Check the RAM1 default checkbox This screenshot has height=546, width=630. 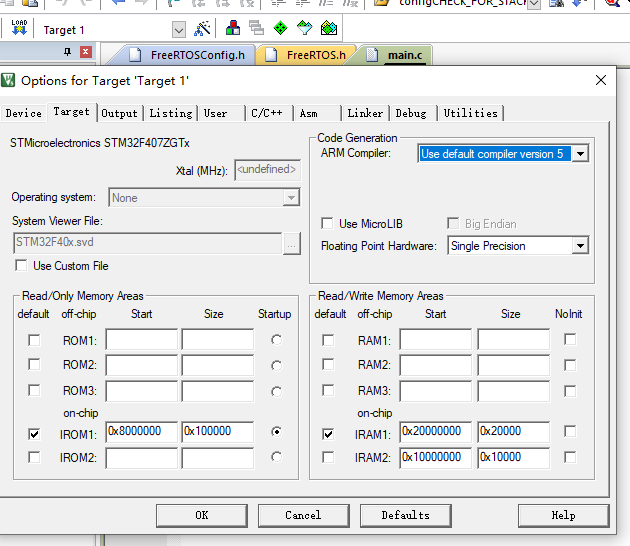[328, 340]
